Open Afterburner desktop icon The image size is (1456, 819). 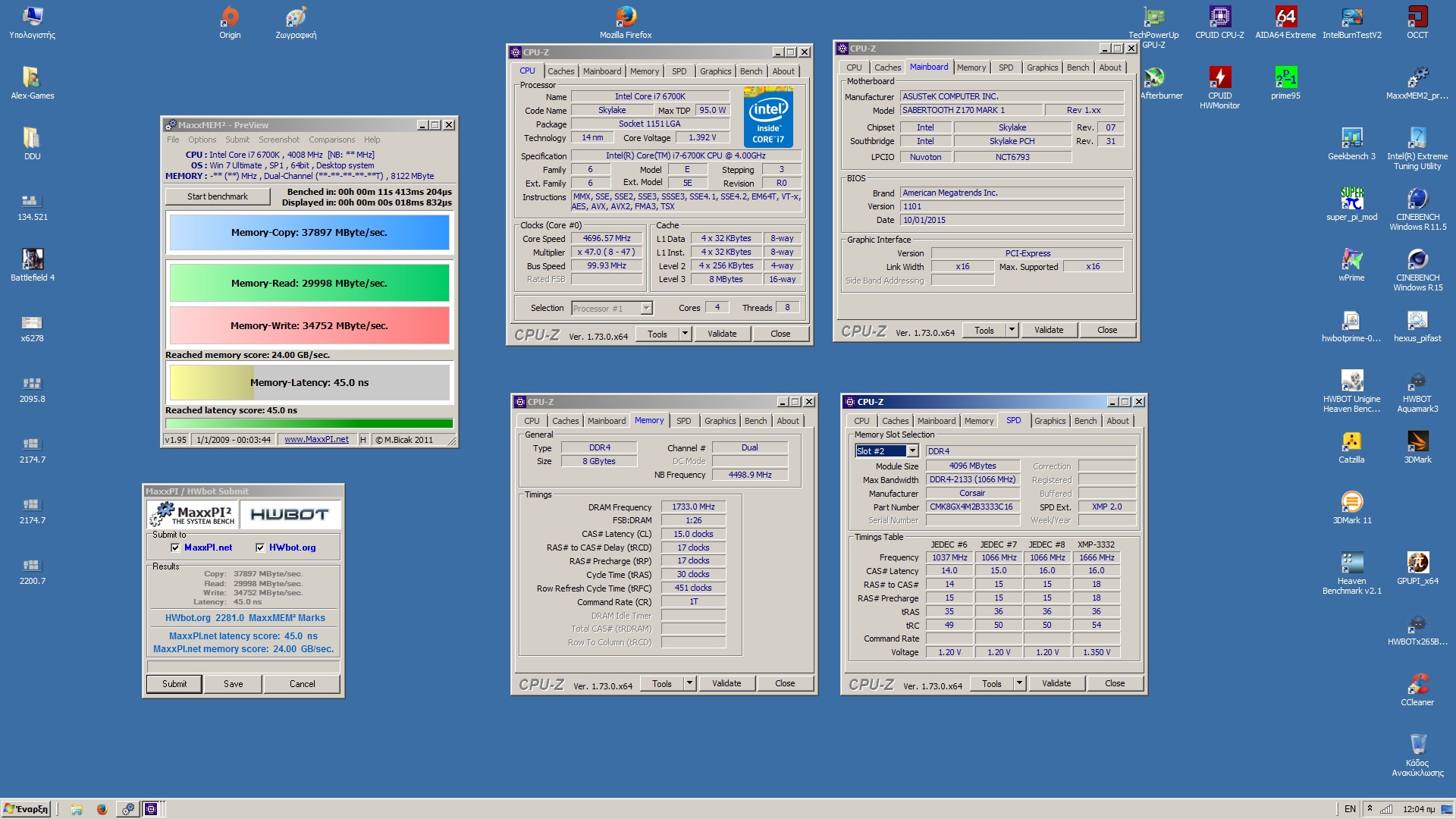1161,83
